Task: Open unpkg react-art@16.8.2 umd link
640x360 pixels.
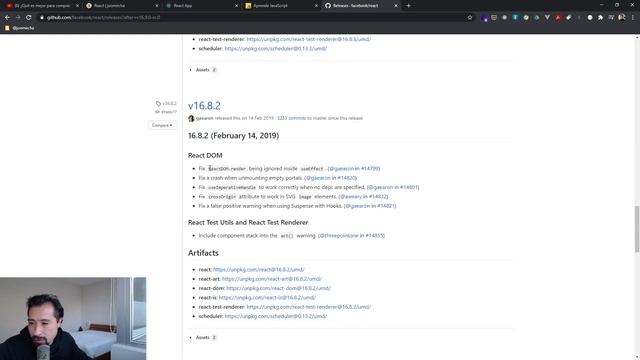Action: (272, 279)
